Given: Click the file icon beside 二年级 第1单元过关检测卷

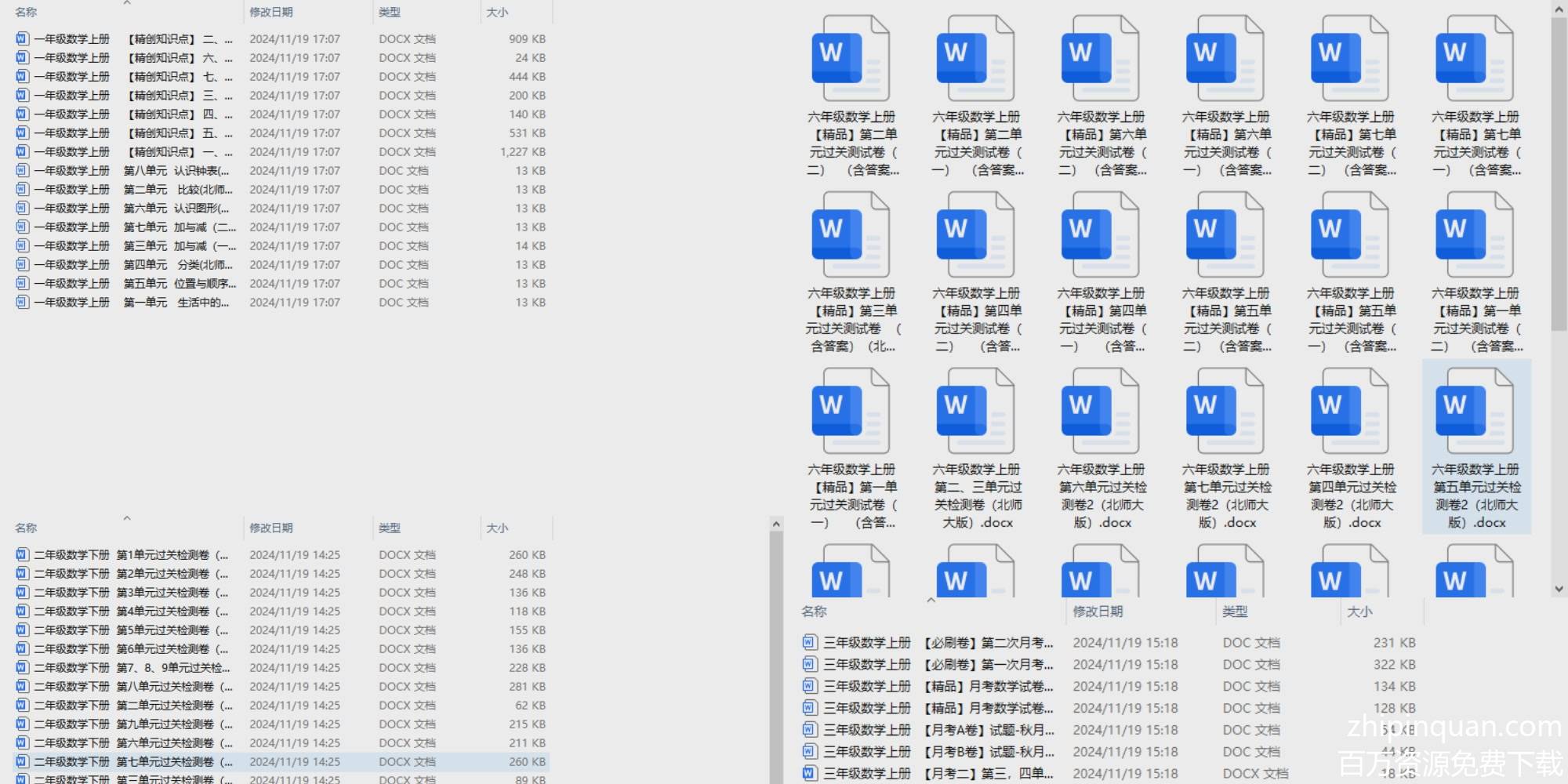Looking at the screenshot, I should 22,555.
